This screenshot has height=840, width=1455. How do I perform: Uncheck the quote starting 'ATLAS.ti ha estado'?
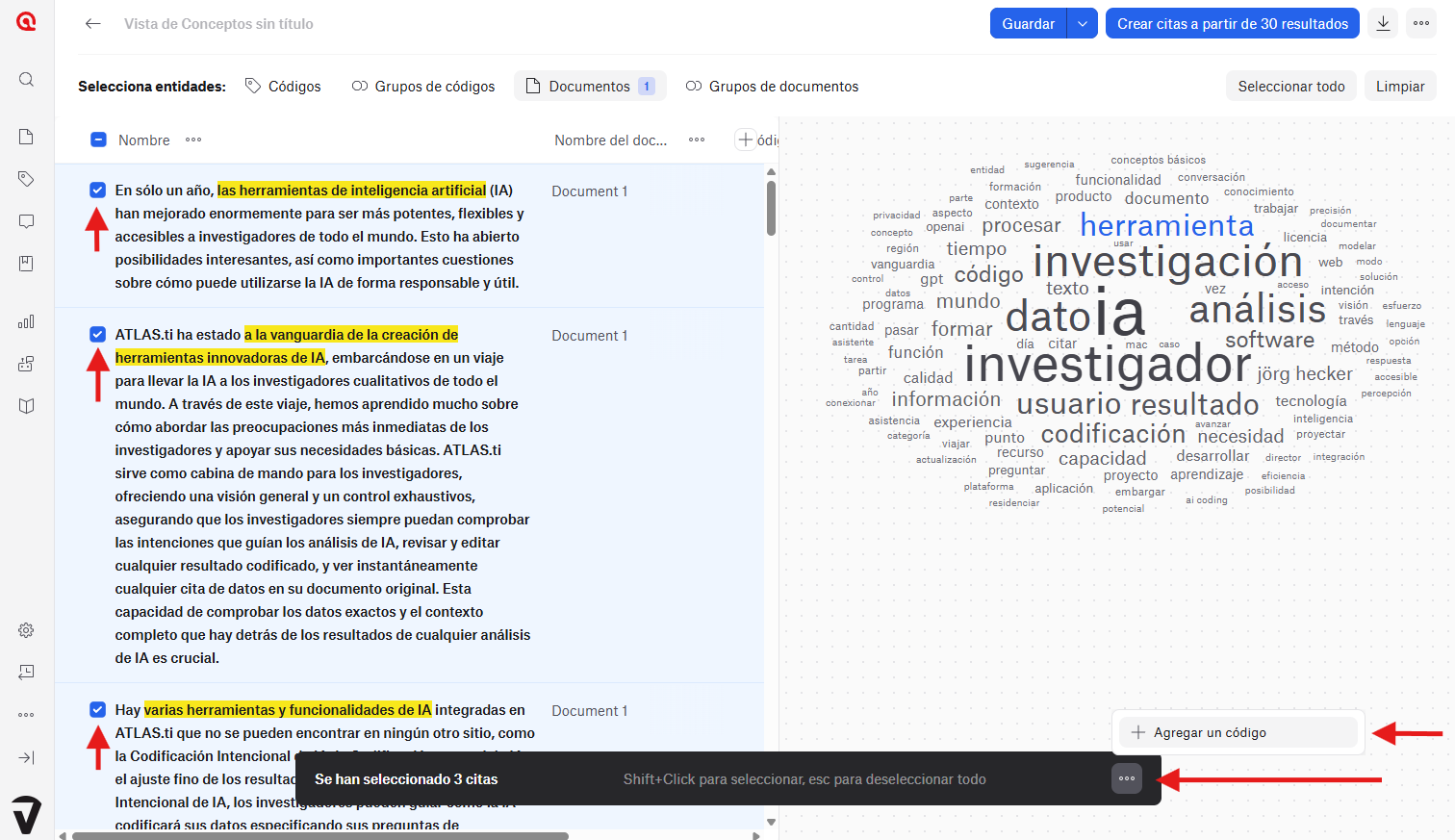tap(97, 334)
